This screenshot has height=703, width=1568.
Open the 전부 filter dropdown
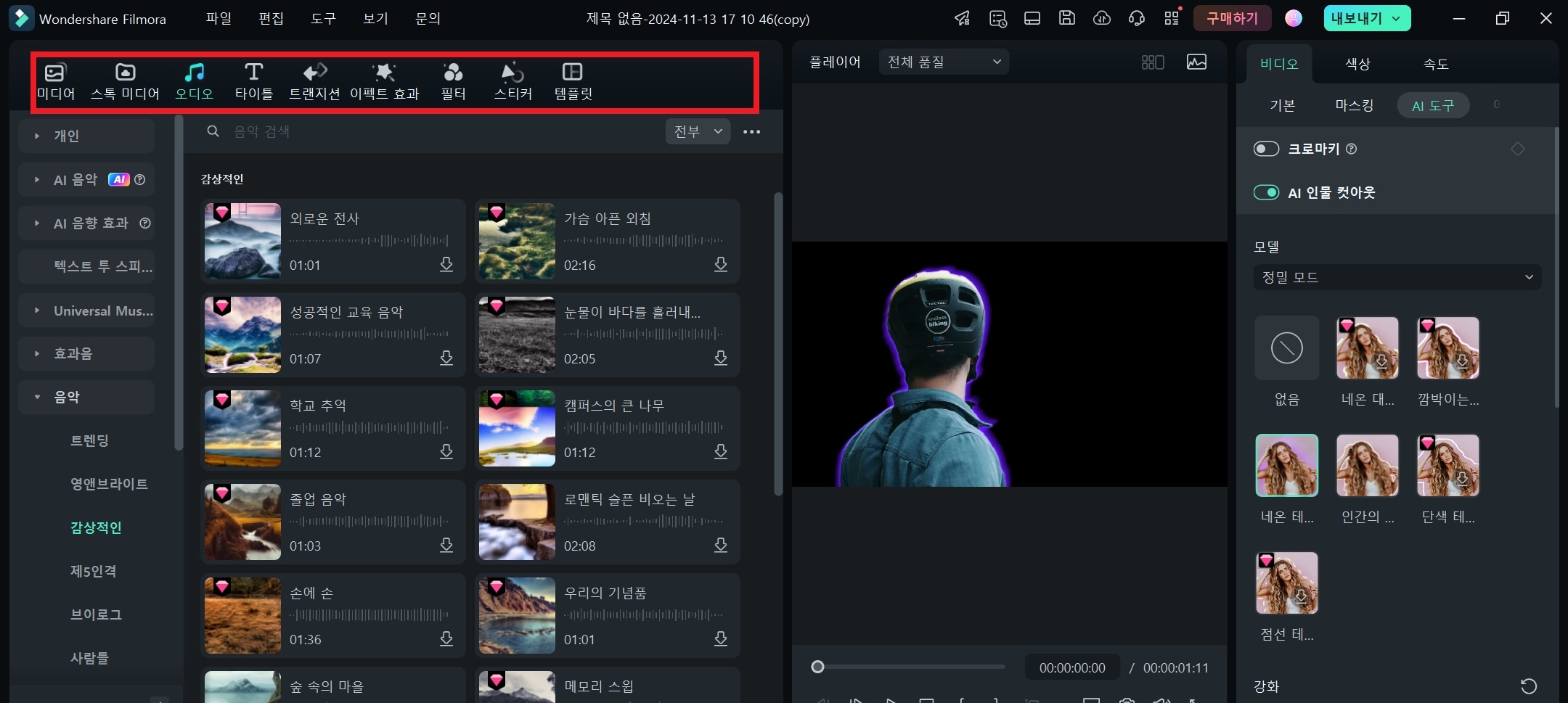point(698,131)
